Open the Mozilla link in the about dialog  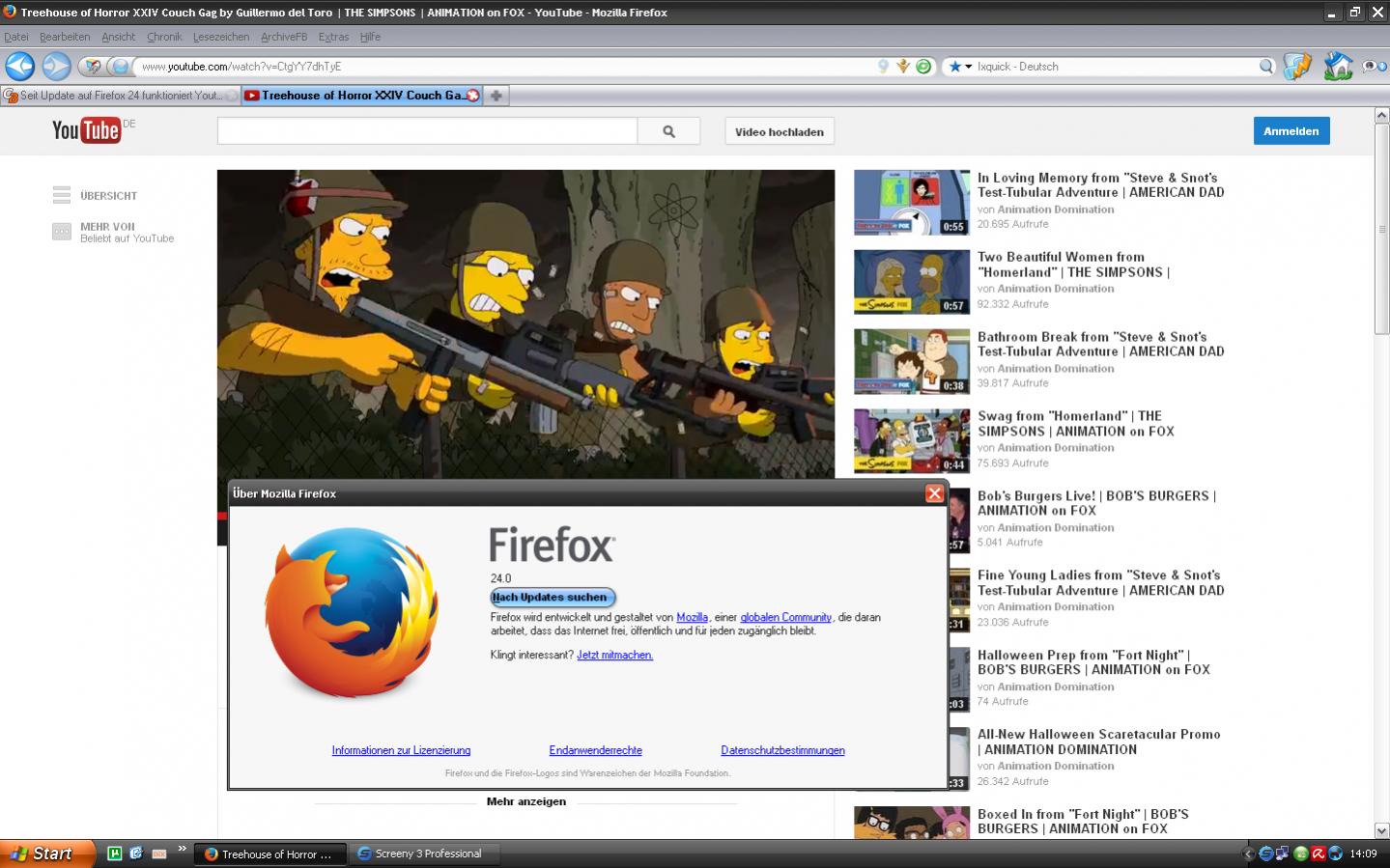[x=692, y=618]
